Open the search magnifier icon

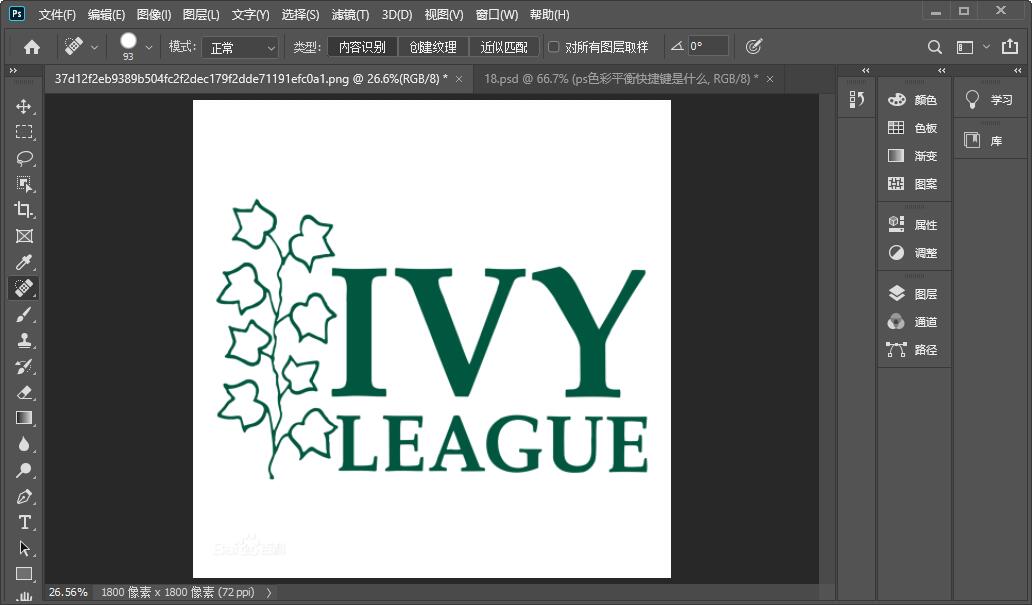click(x=934, y=47)
